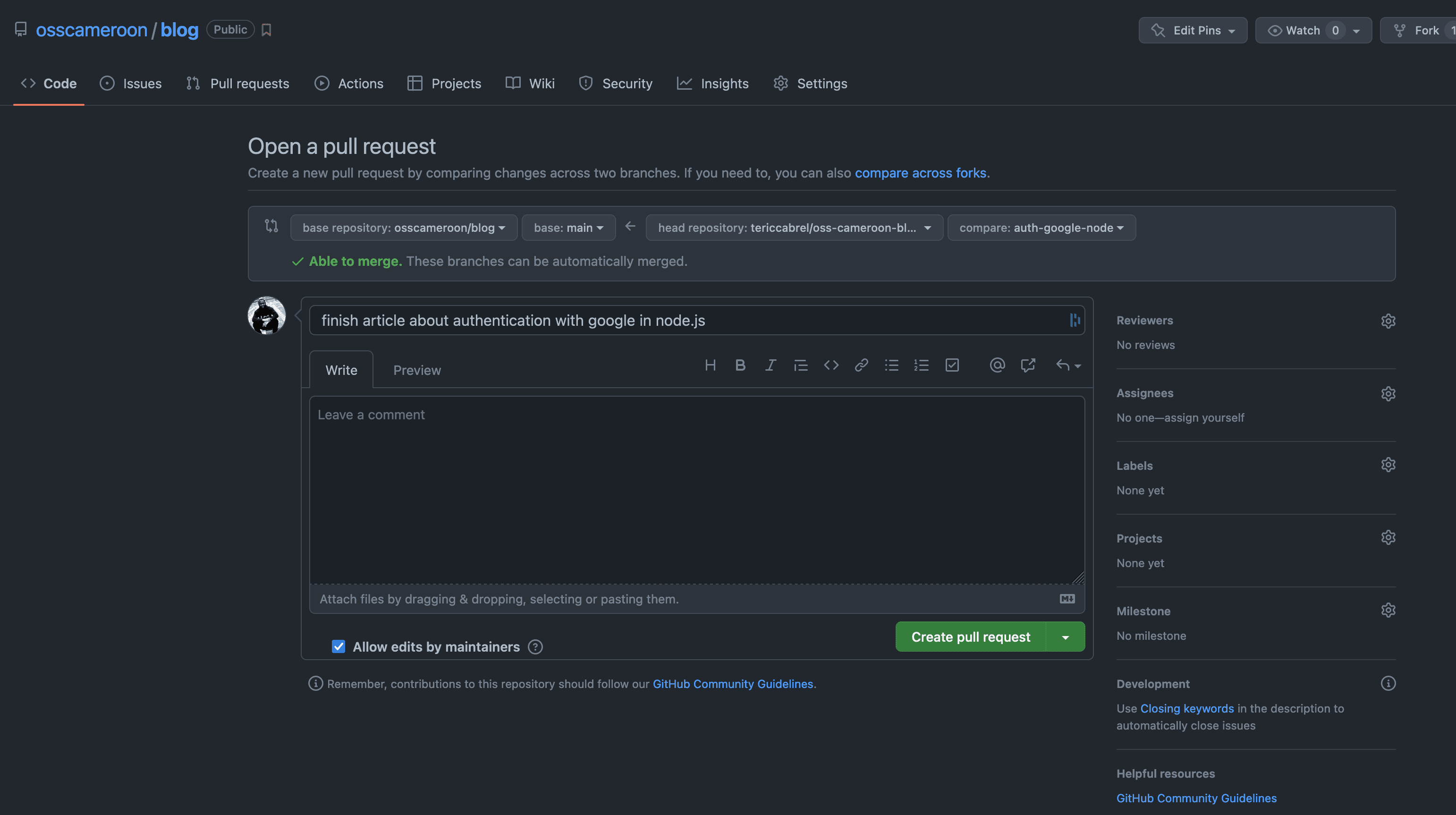Viewport: 1456px width, 815px height.
Task: Open the Pull requests tab
Action: tap(237, 84)
